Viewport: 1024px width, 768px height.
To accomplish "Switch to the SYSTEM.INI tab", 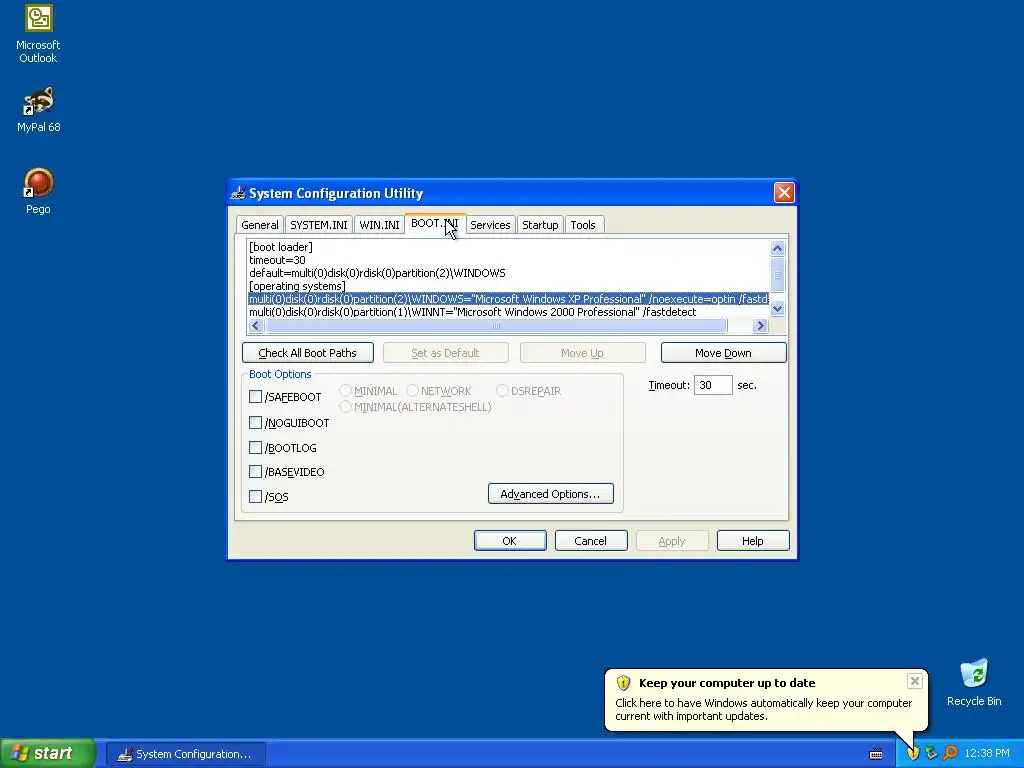I will (319, 225).
